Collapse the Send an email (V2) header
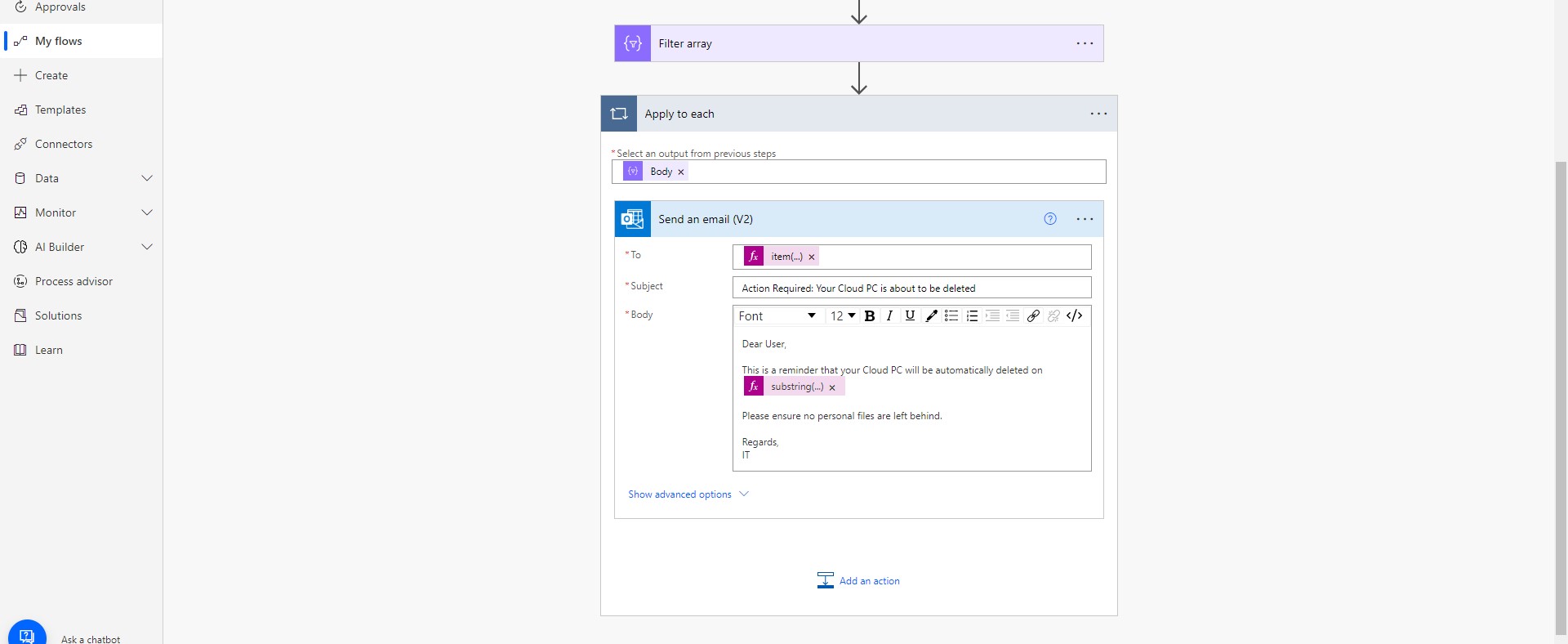Viewport: 1568px width, 644px height. tap(858, 219)
